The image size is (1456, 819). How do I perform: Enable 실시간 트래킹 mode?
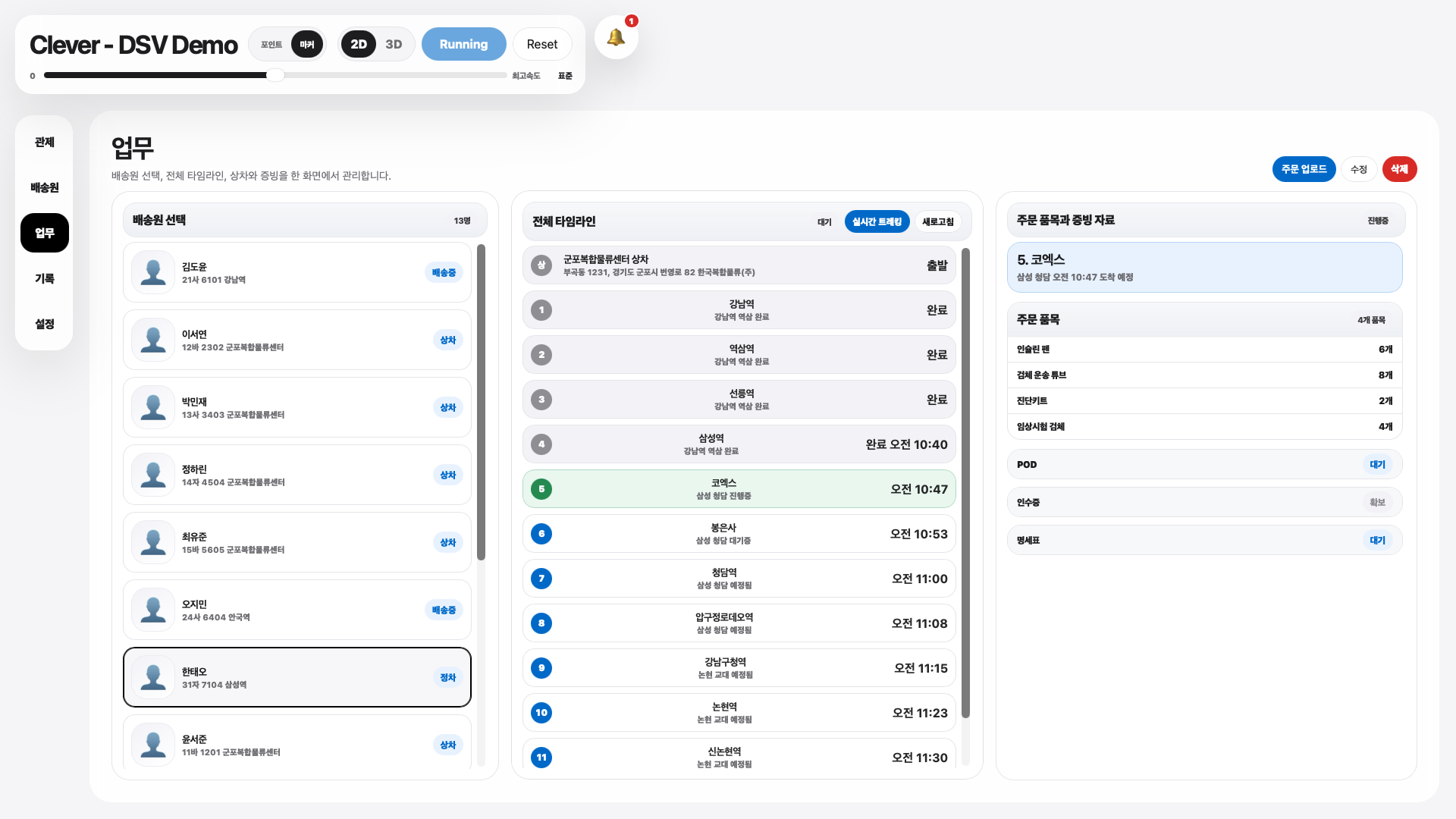coord(877,221)
